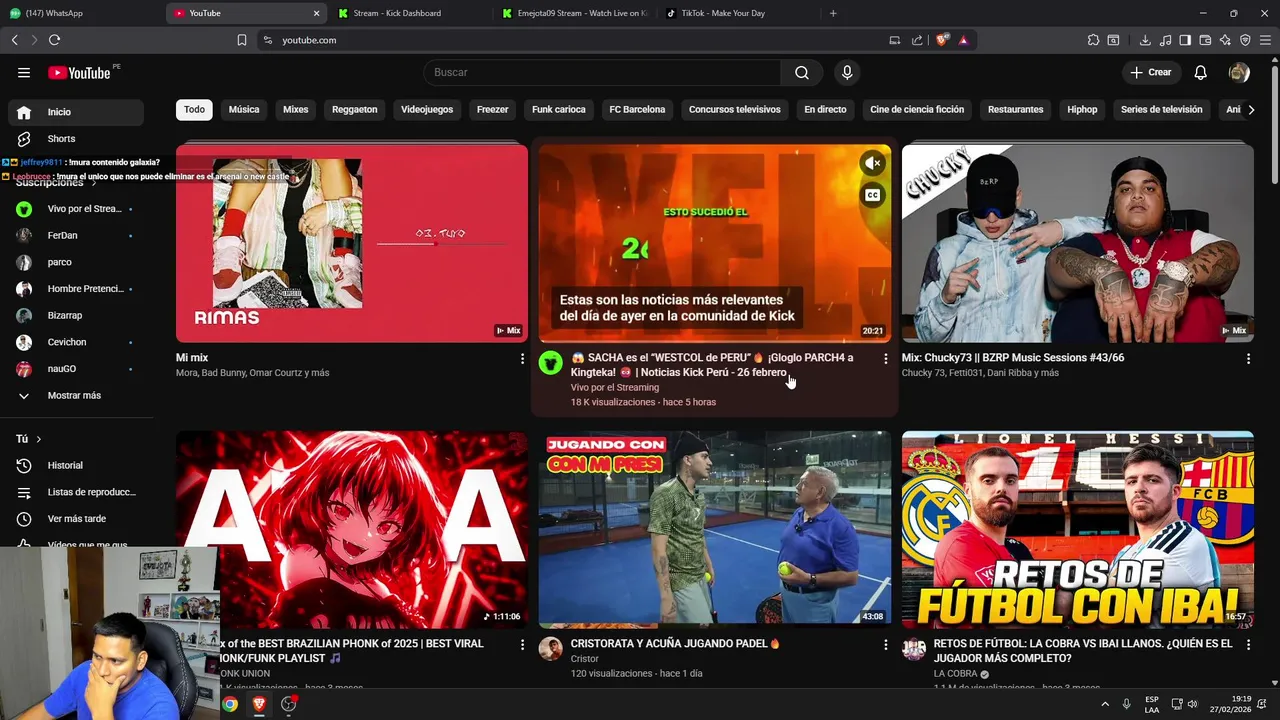Open the account avatar menu
This screenshot has width=1280, height=720.
tap(1239, 72)
